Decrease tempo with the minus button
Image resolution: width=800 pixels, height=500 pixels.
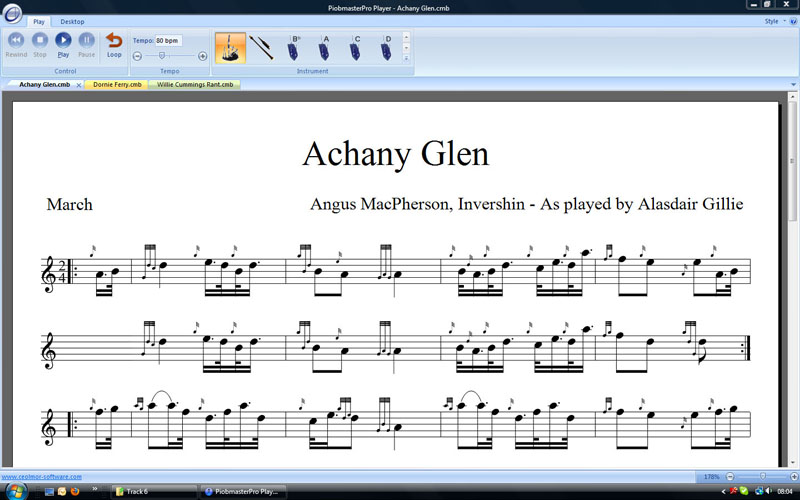pos(137,56)
